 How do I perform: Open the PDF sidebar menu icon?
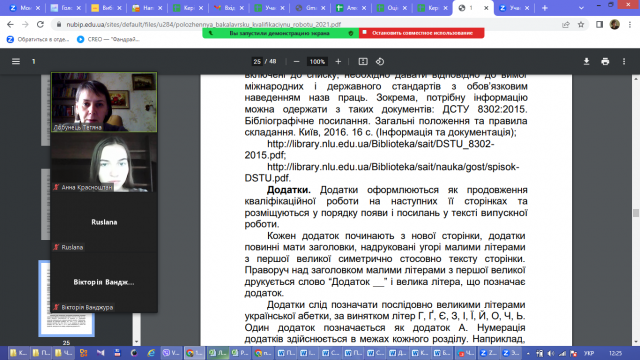pyautogui.click(x=16, y=61)
